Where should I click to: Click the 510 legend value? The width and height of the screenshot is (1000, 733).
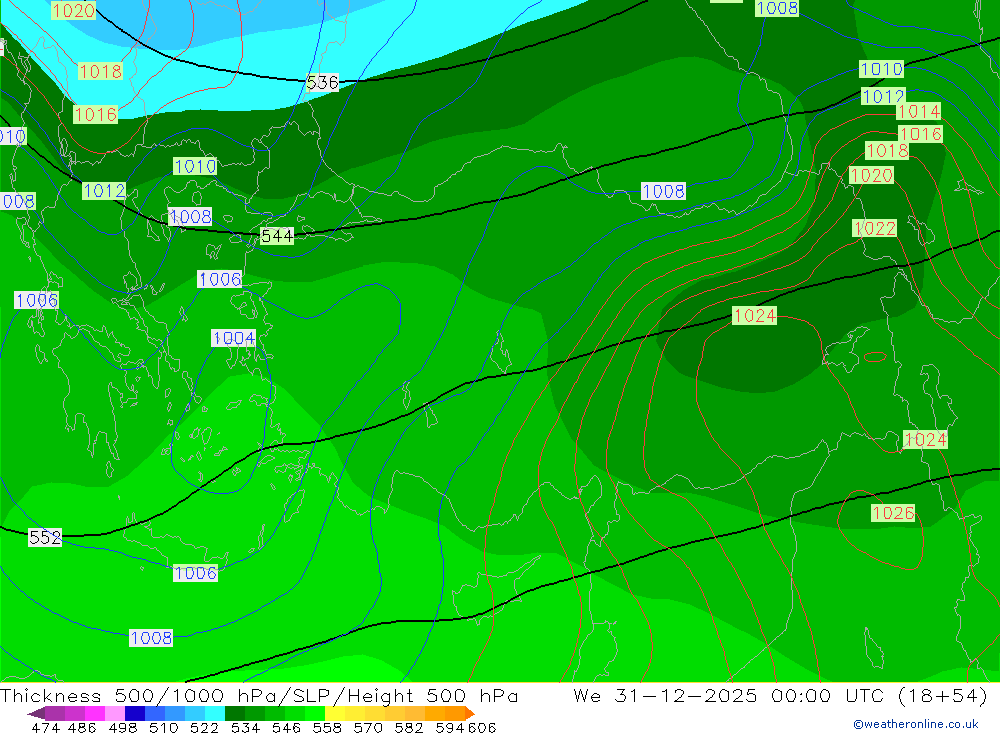(x=163, y=727)
